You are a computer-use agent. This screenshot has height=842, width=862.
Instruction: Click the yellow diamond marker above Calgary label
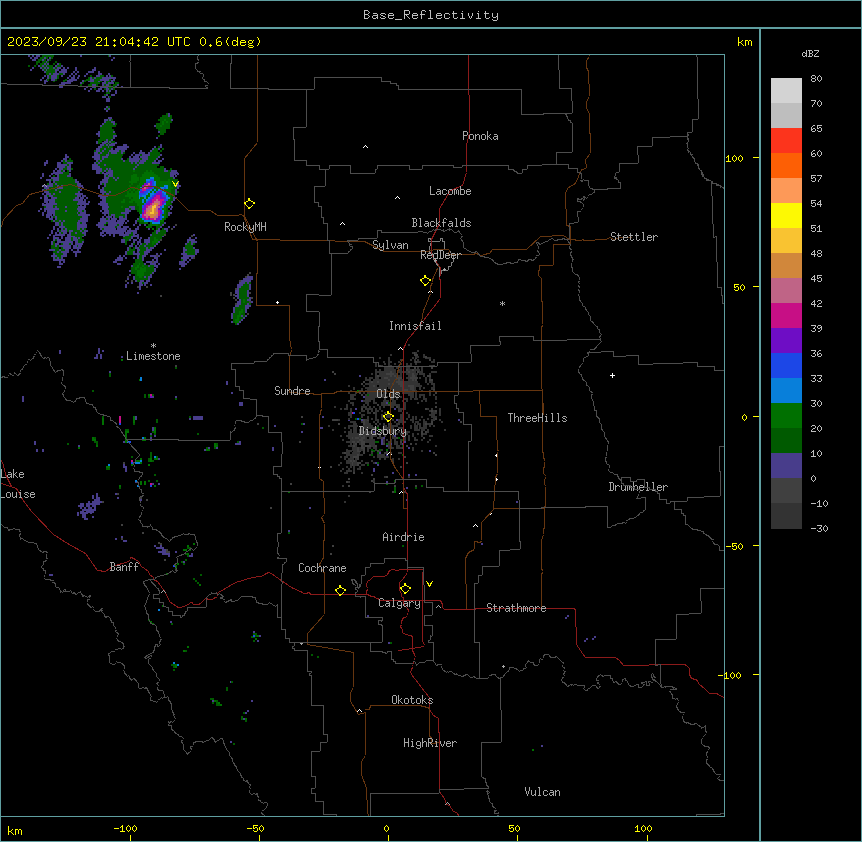coord(405,589)
